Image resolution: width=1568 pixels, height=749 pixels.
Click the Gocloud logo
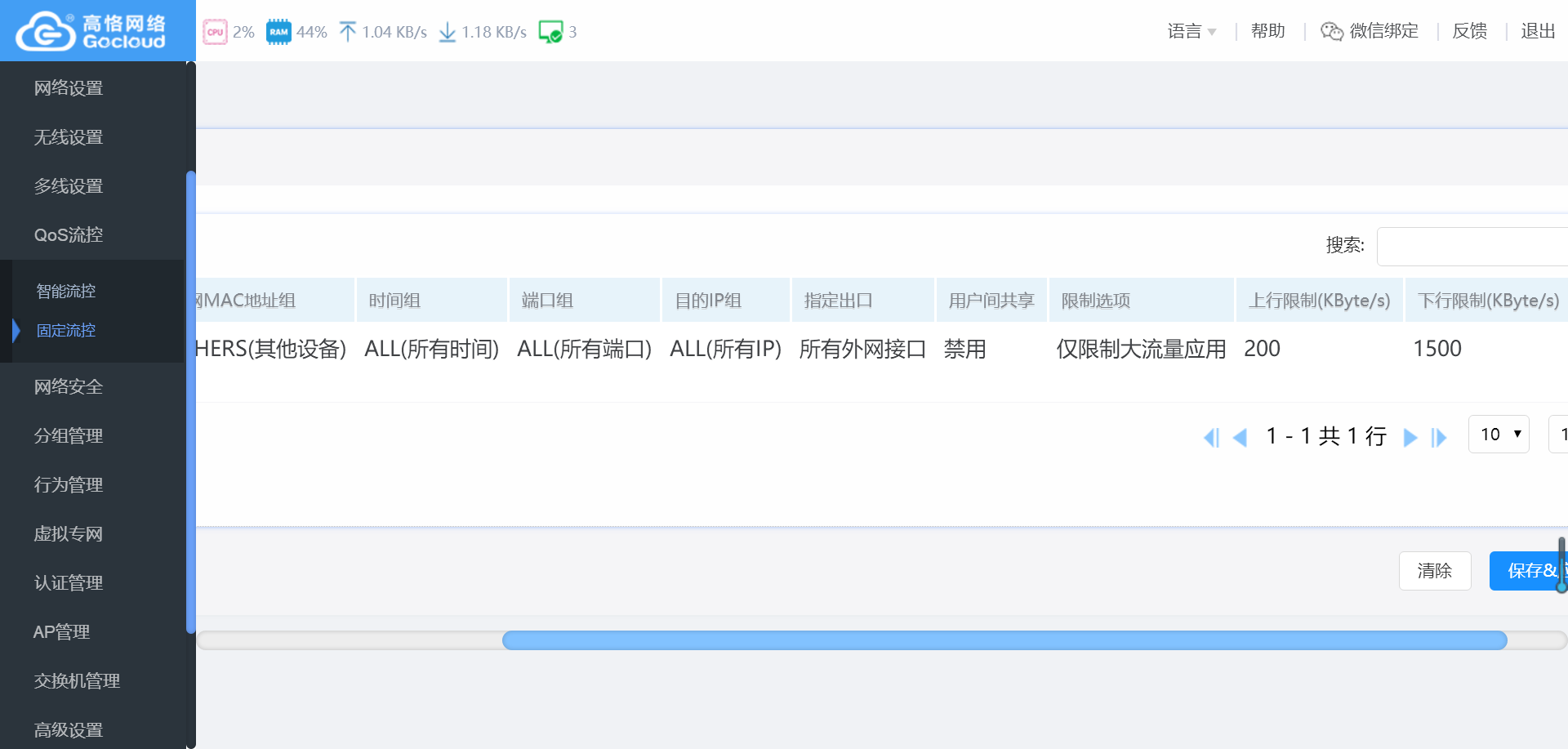[91, 31]
